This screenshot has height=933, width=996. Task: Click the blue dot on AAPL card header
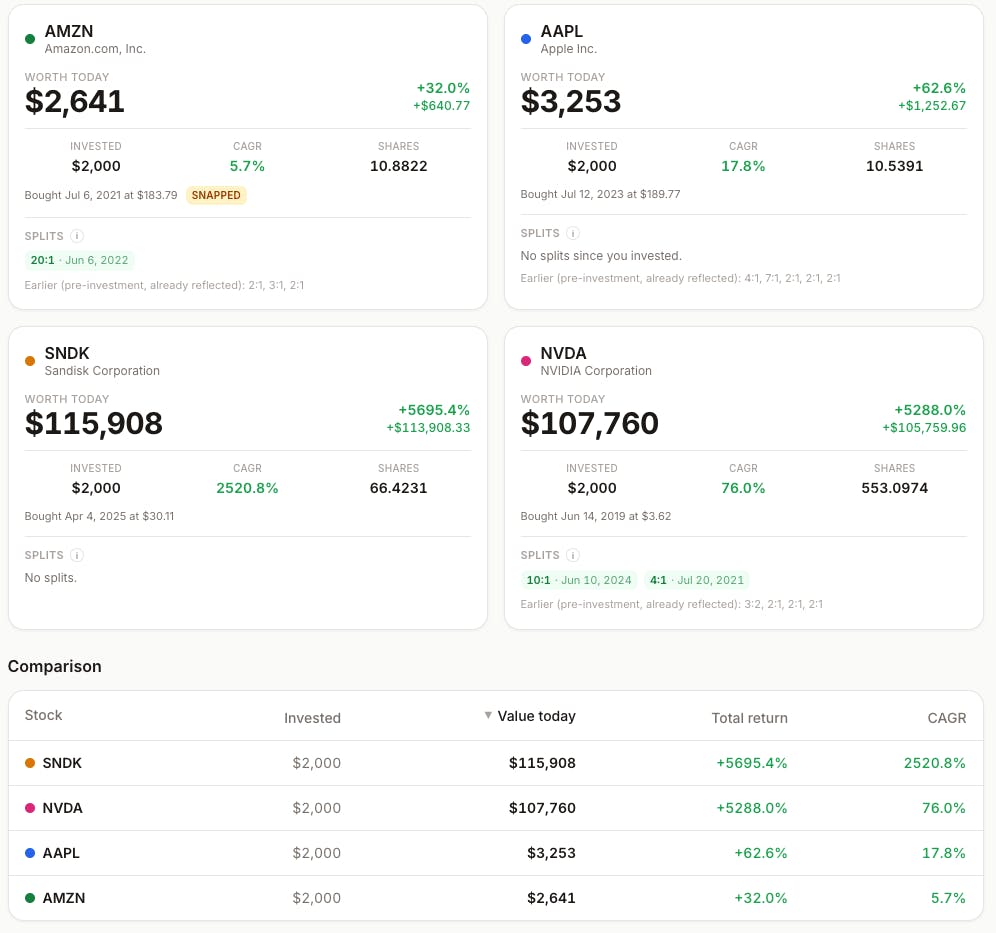pyautogui.click(x=526, y=39)
